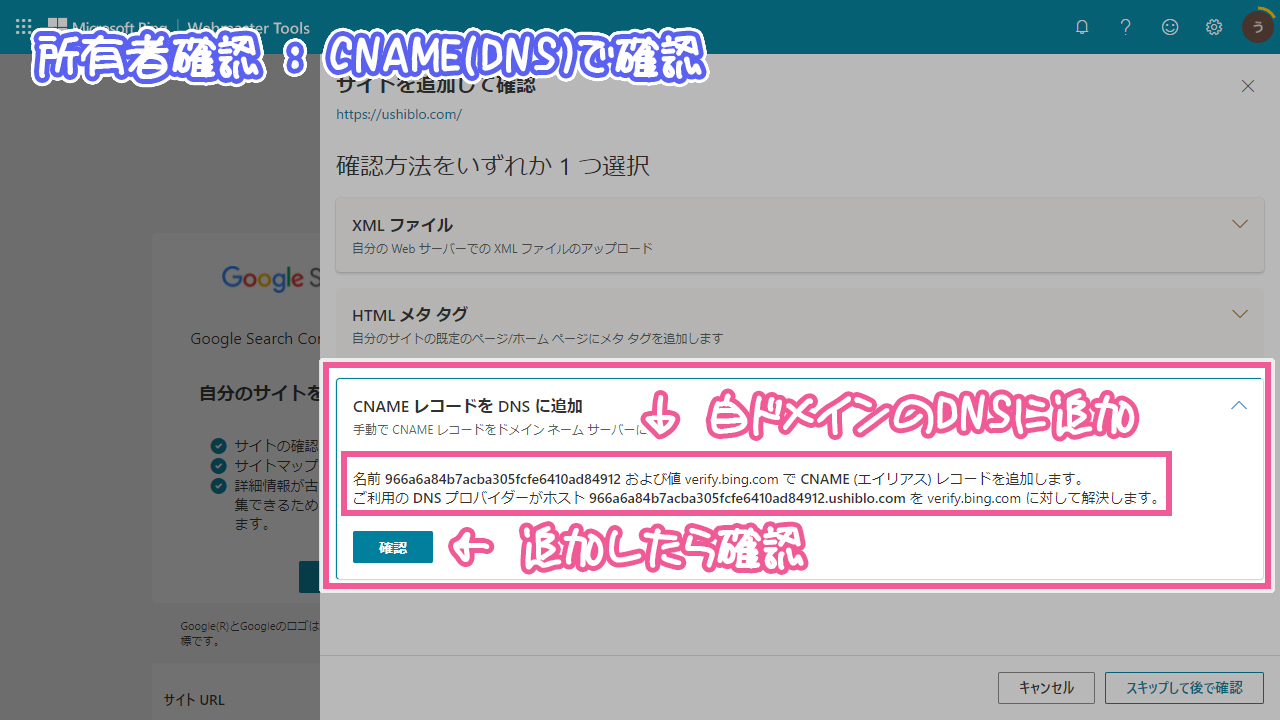This screenshot has height=720, width=1280.
Task: Close the add-site dialog with X
Action: point(1248,86)
